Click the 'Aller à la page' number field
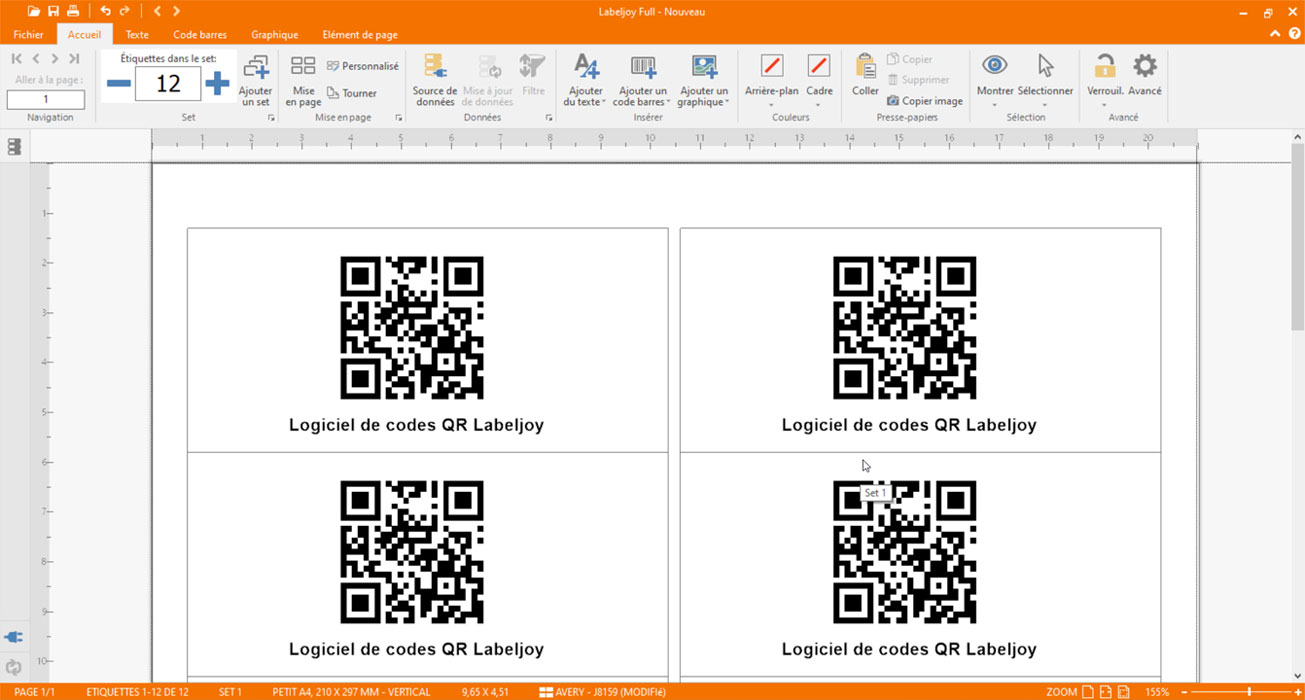Image resolution: width=1305 pixels, height=700 pixels. click(x=46, y=99)
